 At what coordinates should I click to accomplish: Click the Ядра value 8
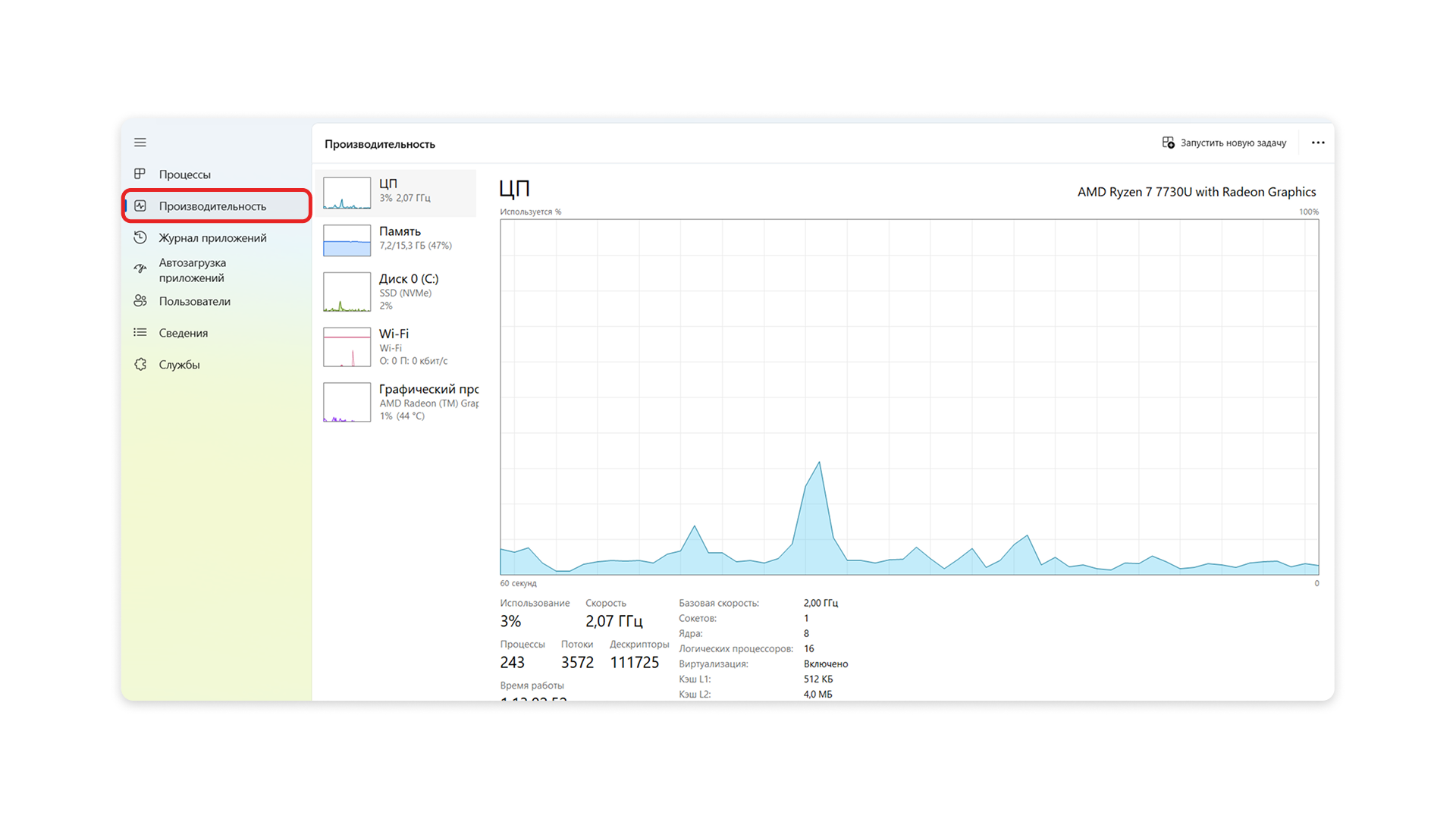[x=806, y=633]
